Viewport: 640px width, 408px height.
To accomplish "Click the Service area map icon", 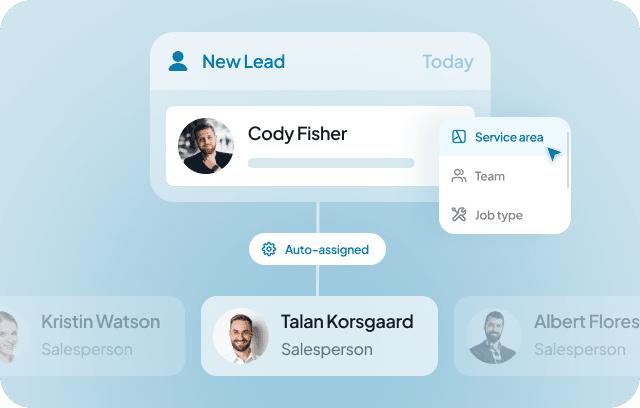I will coord(459,136).
